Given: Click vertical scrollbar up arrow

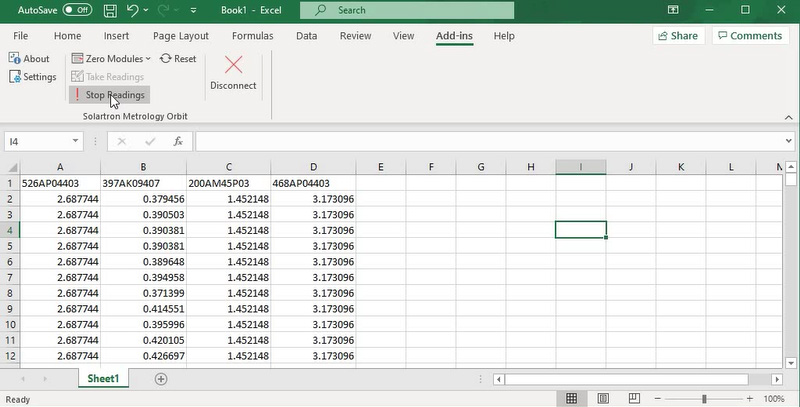Looking at the screenshot, I should (791, 167).
